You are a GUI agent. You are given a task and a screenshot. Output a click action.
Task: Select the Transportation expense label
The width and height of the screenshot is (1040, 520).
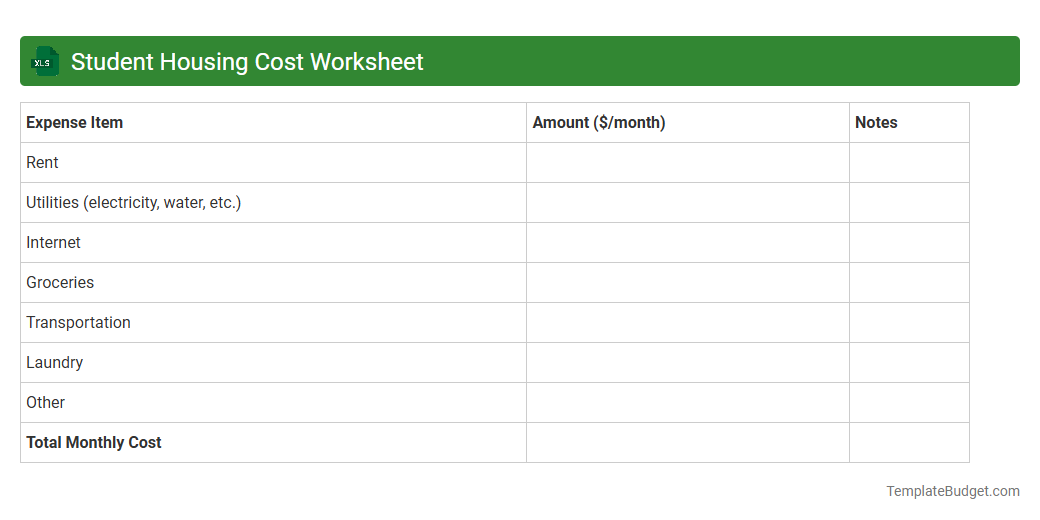[x=78, y=322]
